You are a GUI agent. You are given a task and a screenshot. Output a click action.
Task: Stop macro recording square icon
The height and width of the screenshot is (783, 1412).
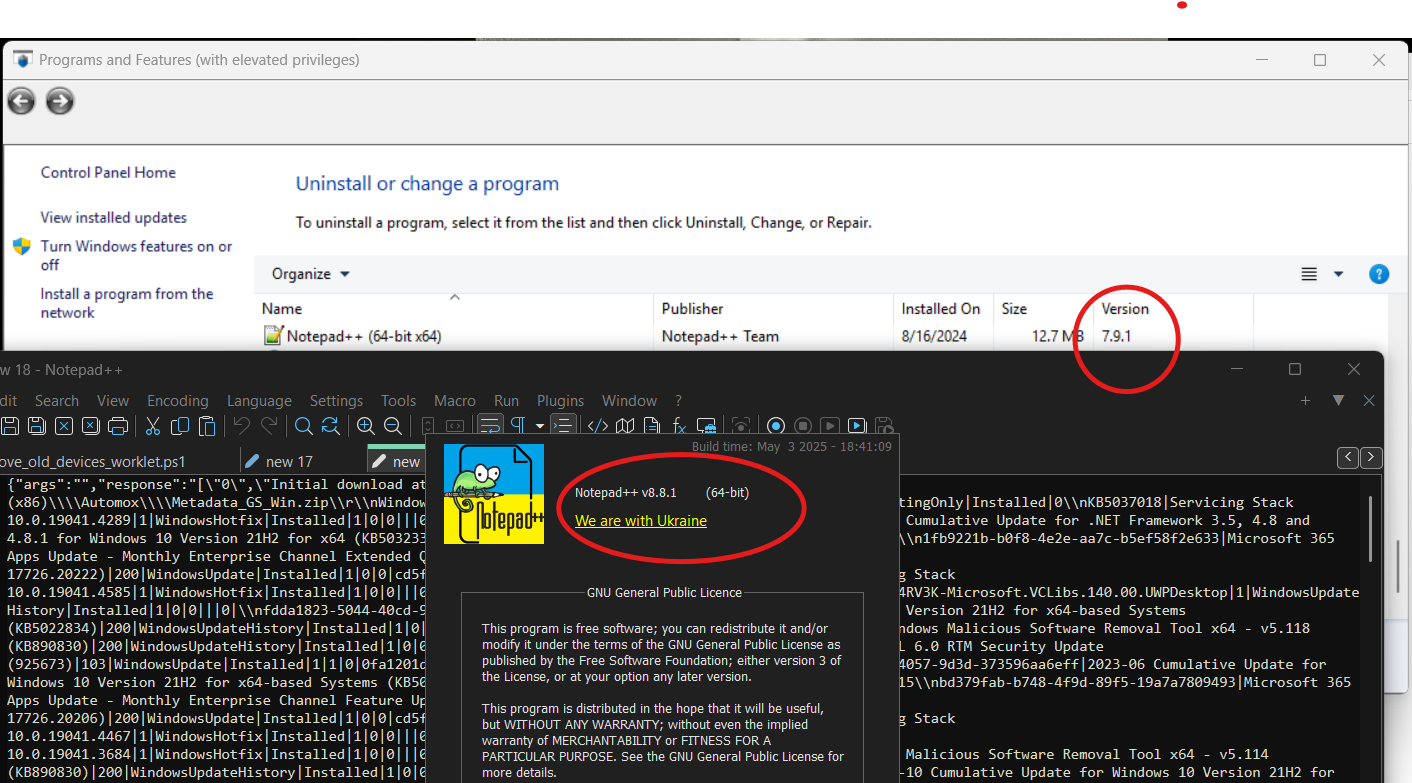(803, 425)
